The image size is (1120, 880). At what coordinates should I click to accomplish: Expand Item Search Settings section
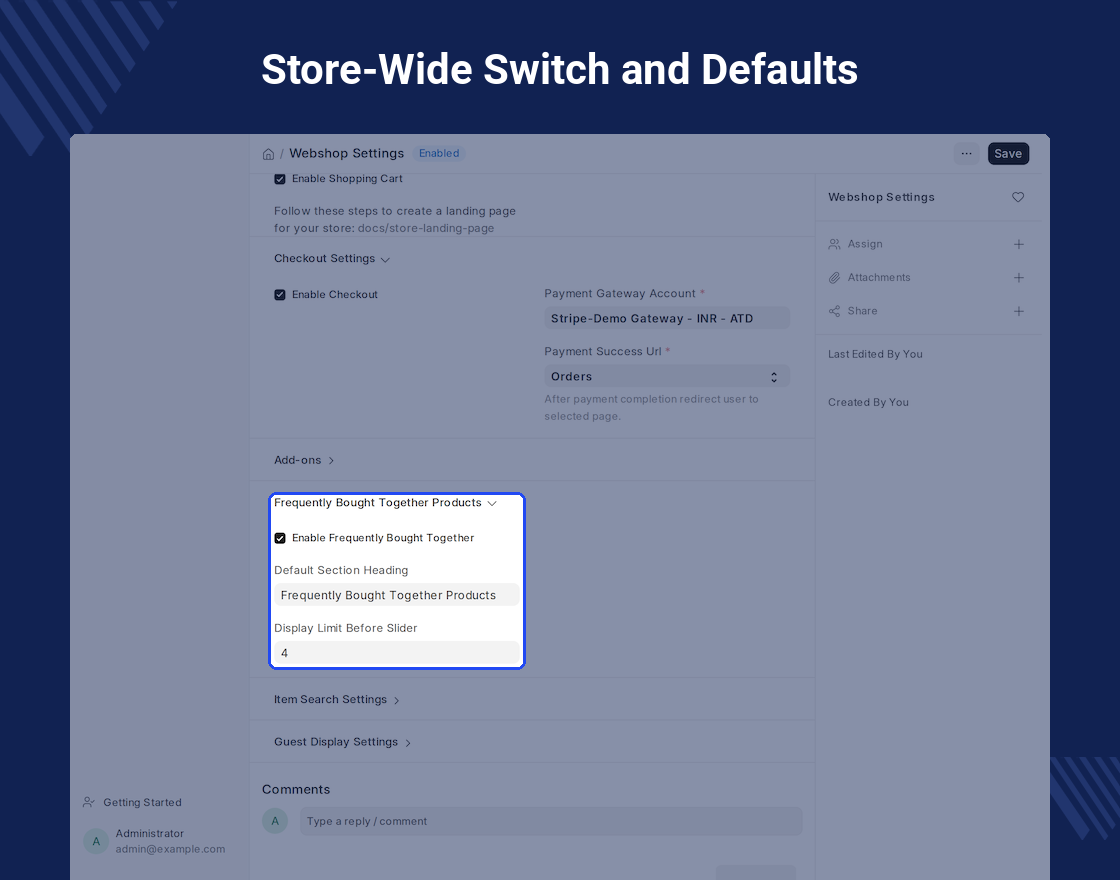tap(336, 699)
